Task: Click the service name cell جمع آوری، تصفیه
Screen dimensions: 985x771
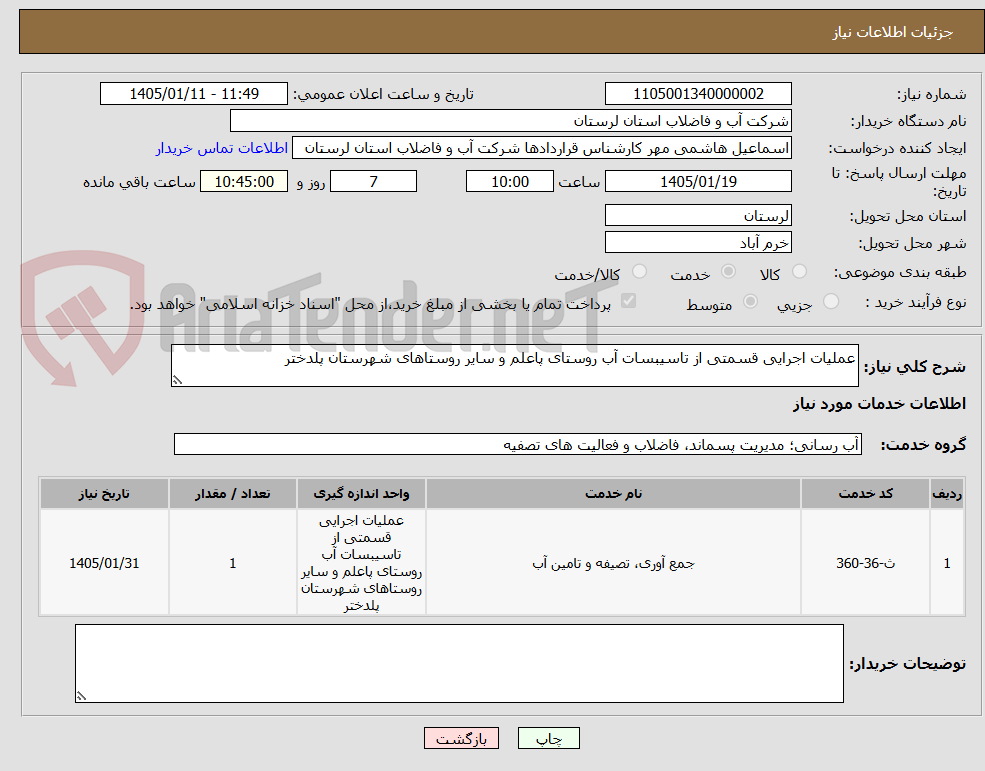Action: coord(613,563)
